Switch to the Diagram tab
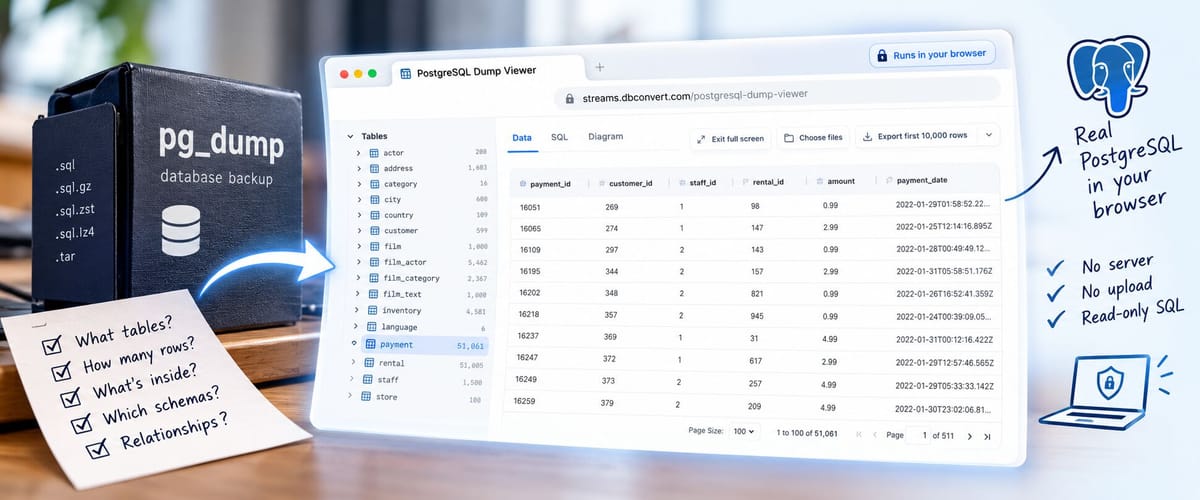Viewport: 1200px width, 500px height. click(x=606, y=137)
